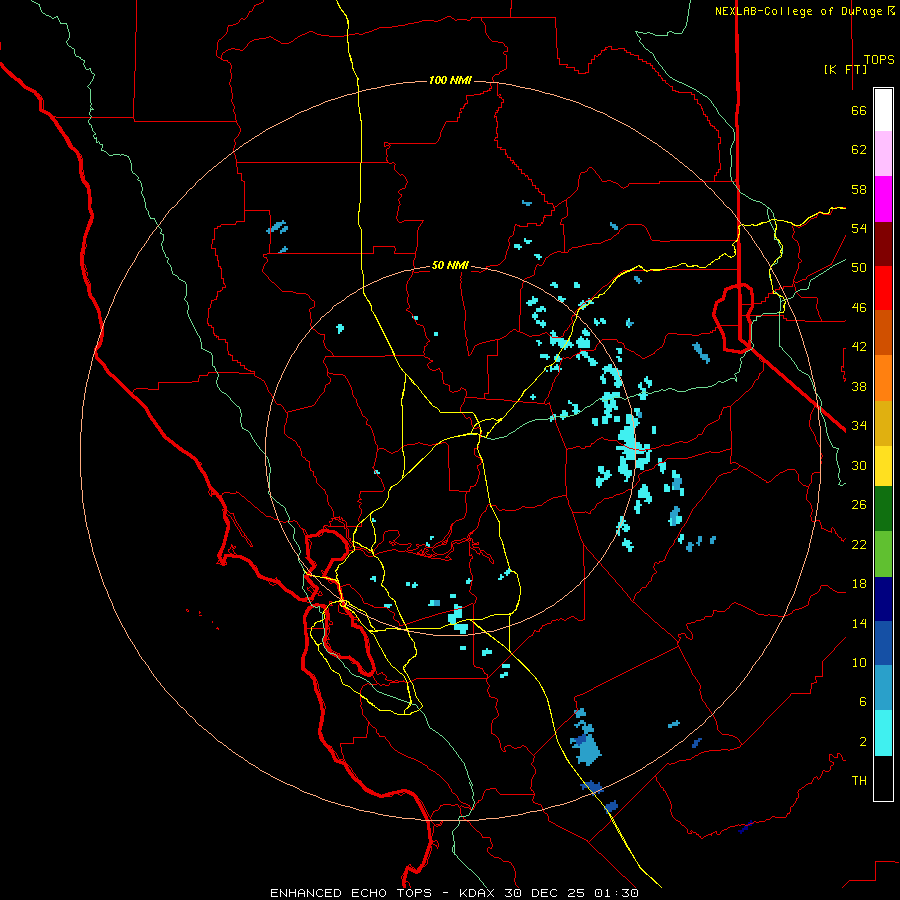The width and height of the screenshot is (900, 900).
Task: Click the 18 value on the legend
Action: [x=859, y=584]
